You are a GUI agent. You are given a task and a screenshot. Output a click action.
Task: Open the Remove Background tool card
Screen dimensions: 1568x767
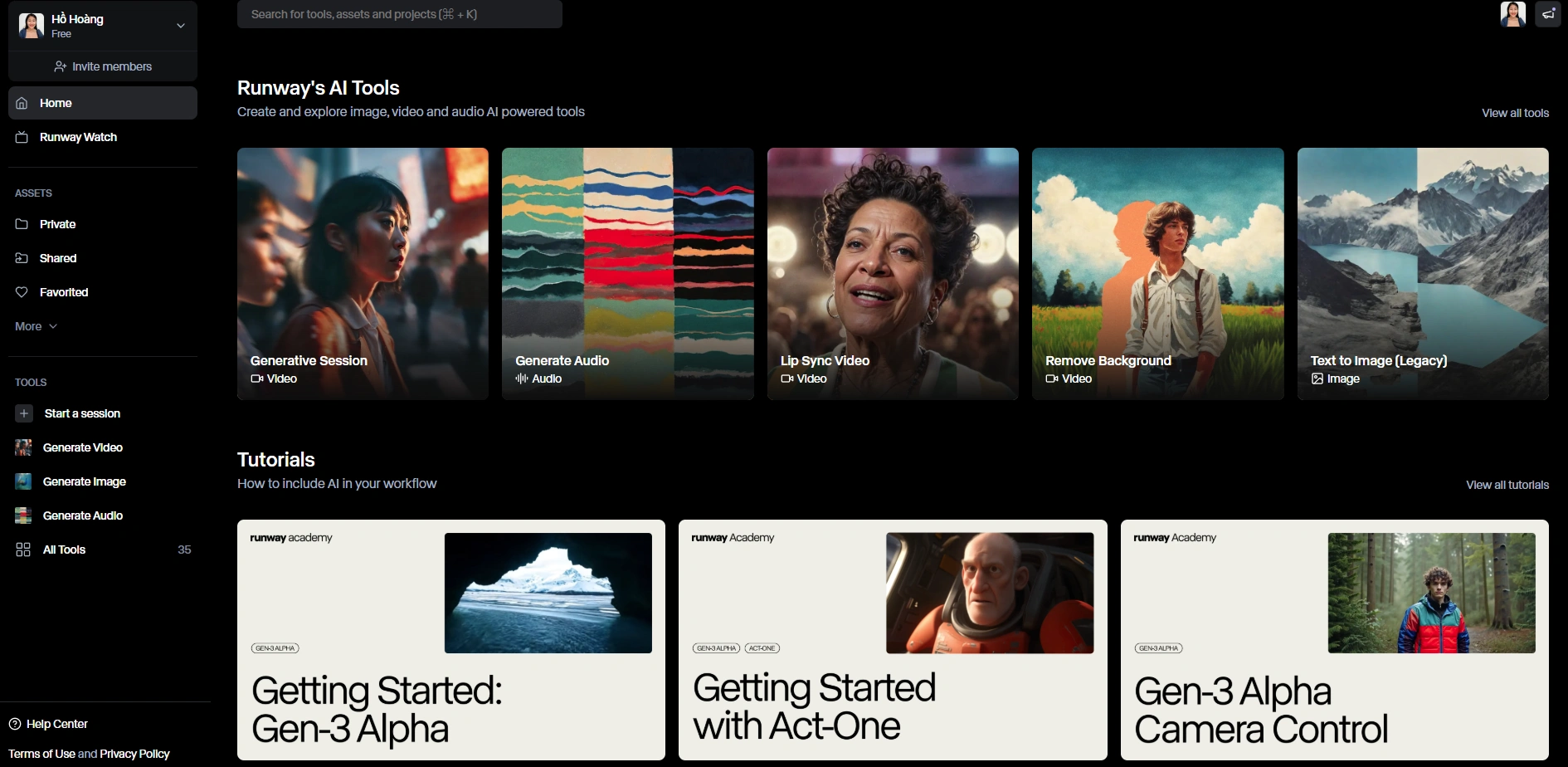pos(1157,274)
